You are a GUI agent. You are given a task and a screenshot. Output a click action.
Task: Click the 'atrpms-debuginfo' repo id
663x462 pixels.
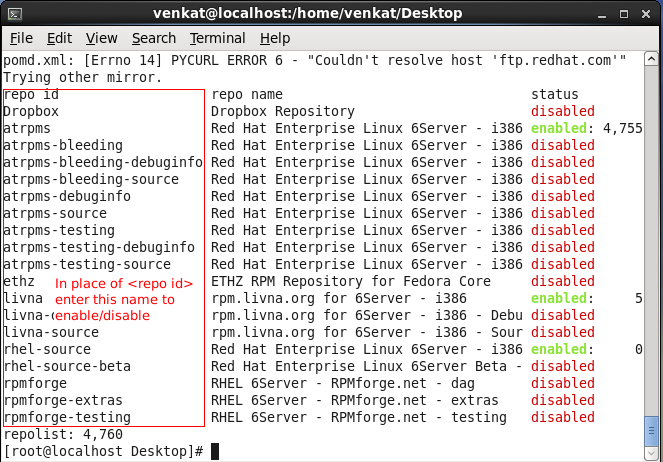point(67,197)
